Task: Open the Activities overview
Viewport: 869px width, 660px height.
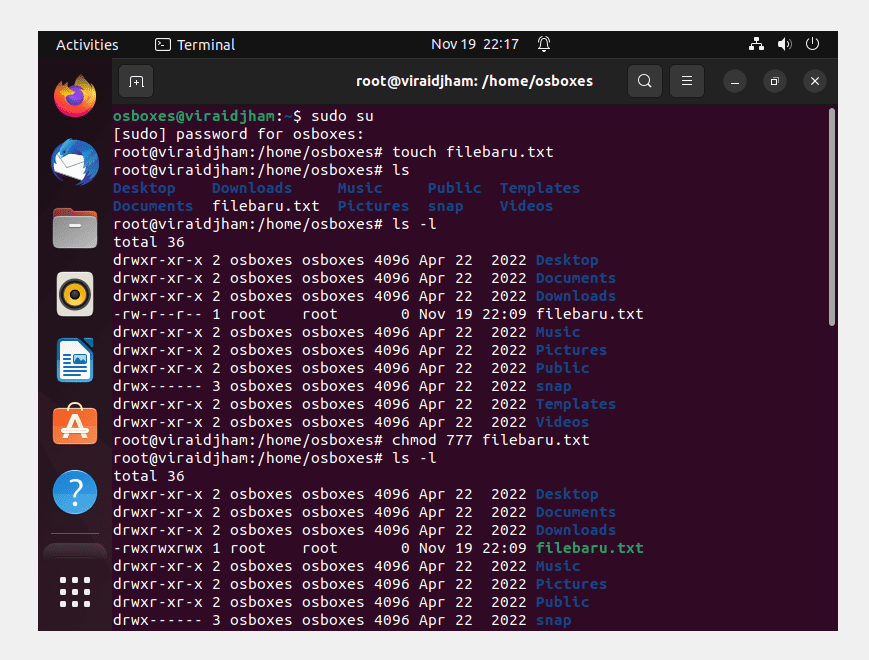Action: (87, 45)
